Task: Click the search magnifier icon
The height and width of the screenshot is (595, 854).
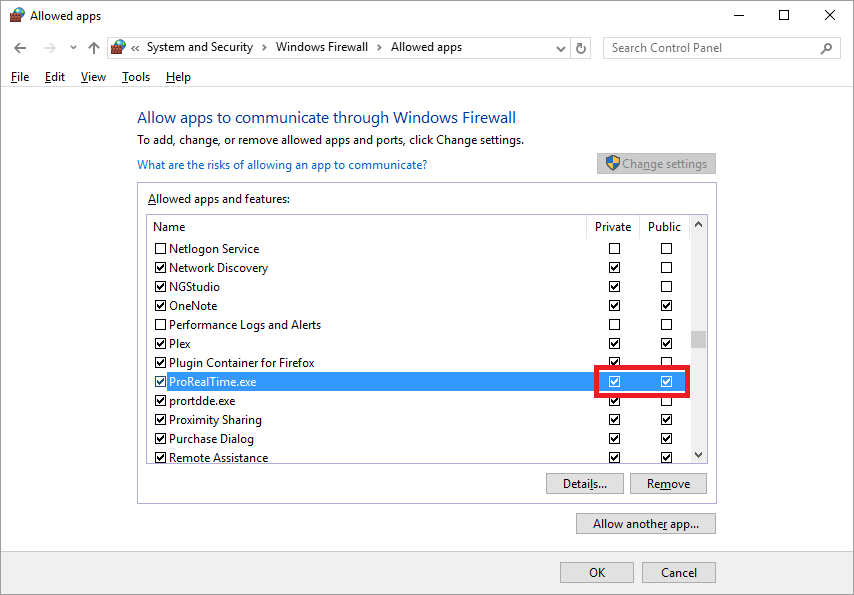Action: pos(826,47)
